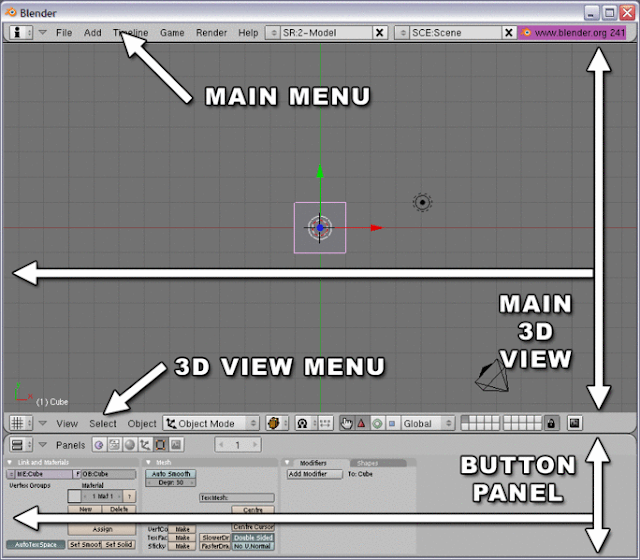The image size is (640, 560).
Task: Click the Set Smooth button
Action: 84,544
